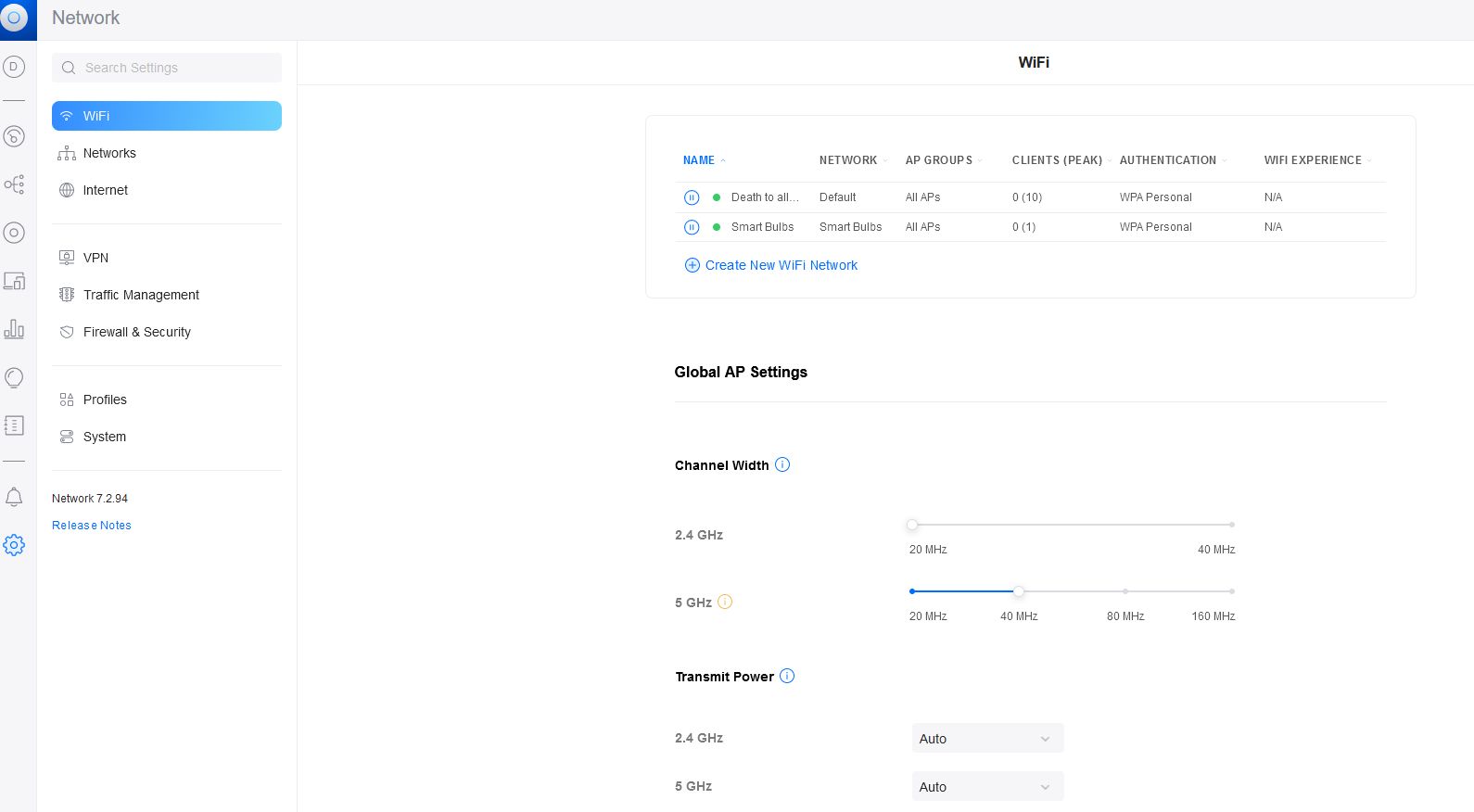Open Traffic Management settings
The width and height of the screenshot is (1474, 812).
coord(167,295)
